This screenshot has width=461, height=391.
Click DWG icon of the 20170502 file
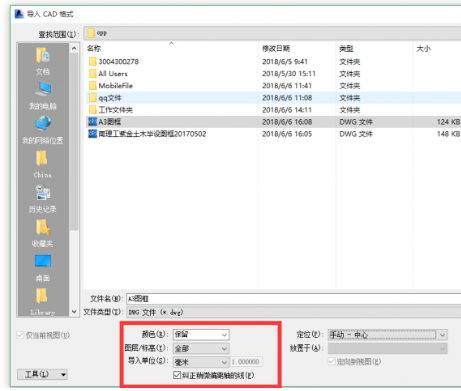click(x=92, y=134)
